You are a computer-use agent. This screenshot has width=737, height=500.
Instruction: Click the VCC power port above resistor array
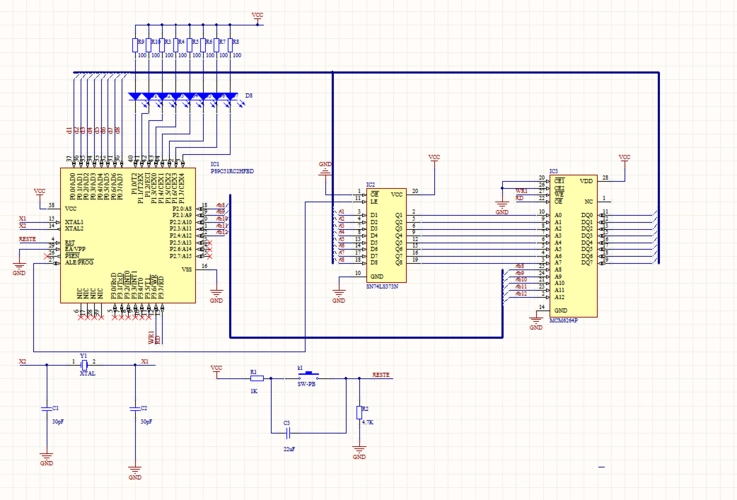[258, 17]
